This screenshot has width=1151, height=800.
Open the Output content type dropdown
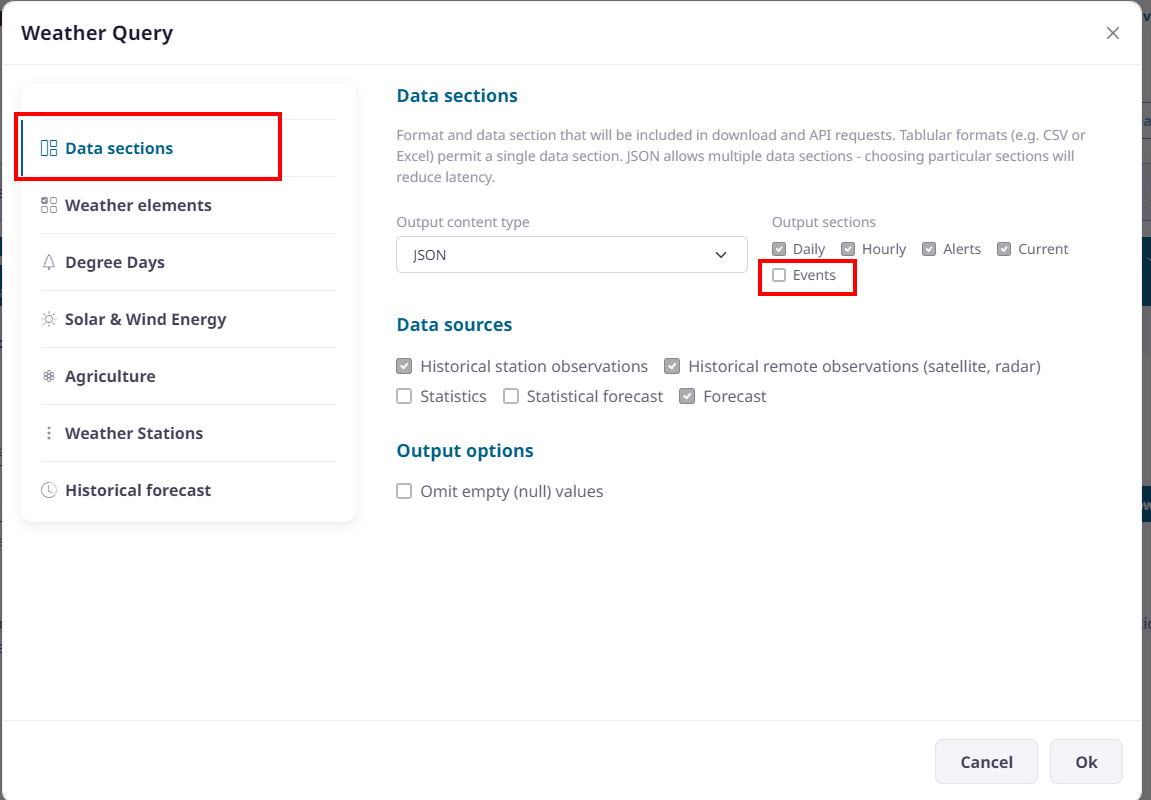pyautogui.click(x=571, y=255)
